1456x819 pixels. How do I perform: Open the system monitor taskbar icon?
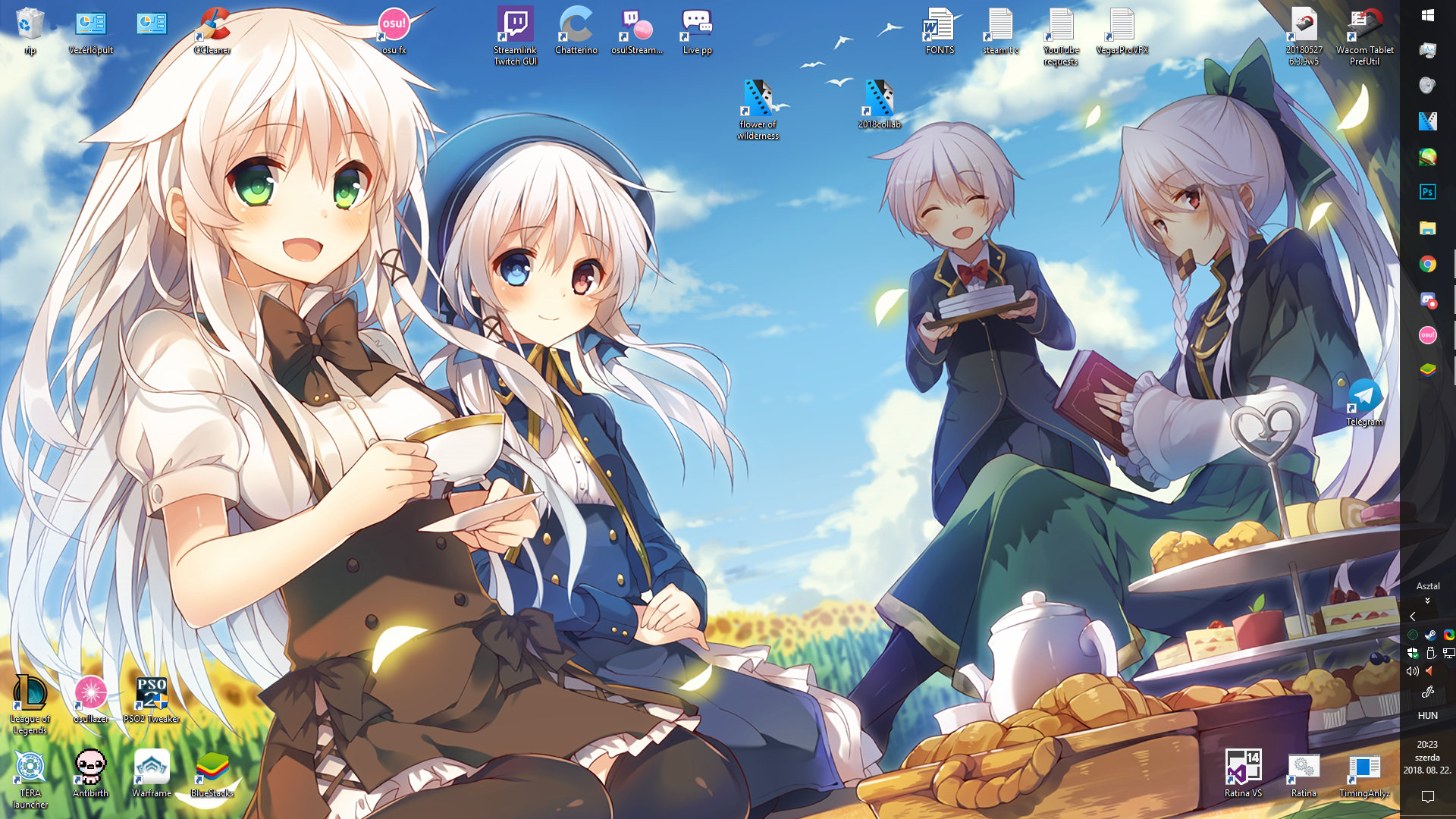1428,50
